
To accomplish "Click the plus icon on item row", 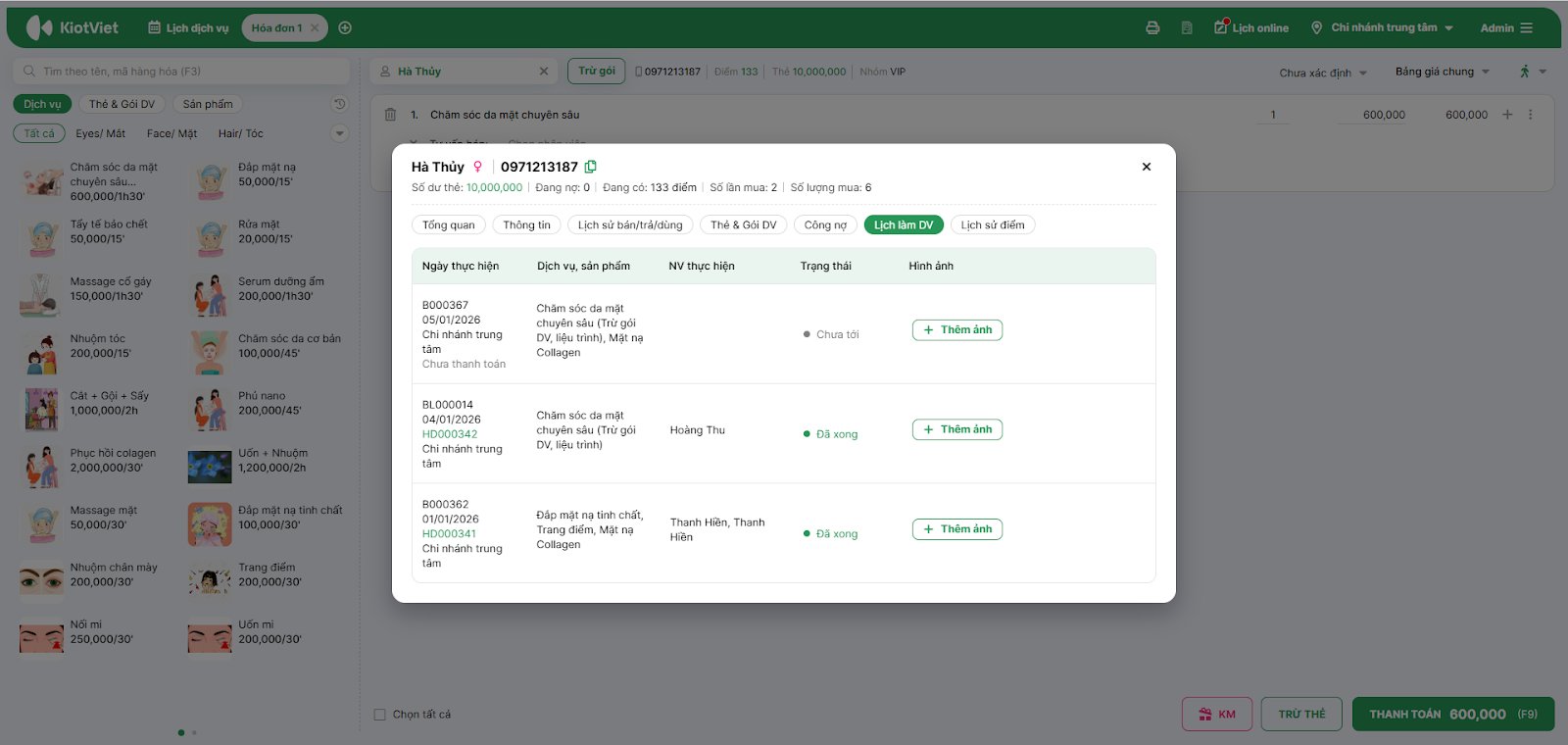I will [x=1507, y=115].
